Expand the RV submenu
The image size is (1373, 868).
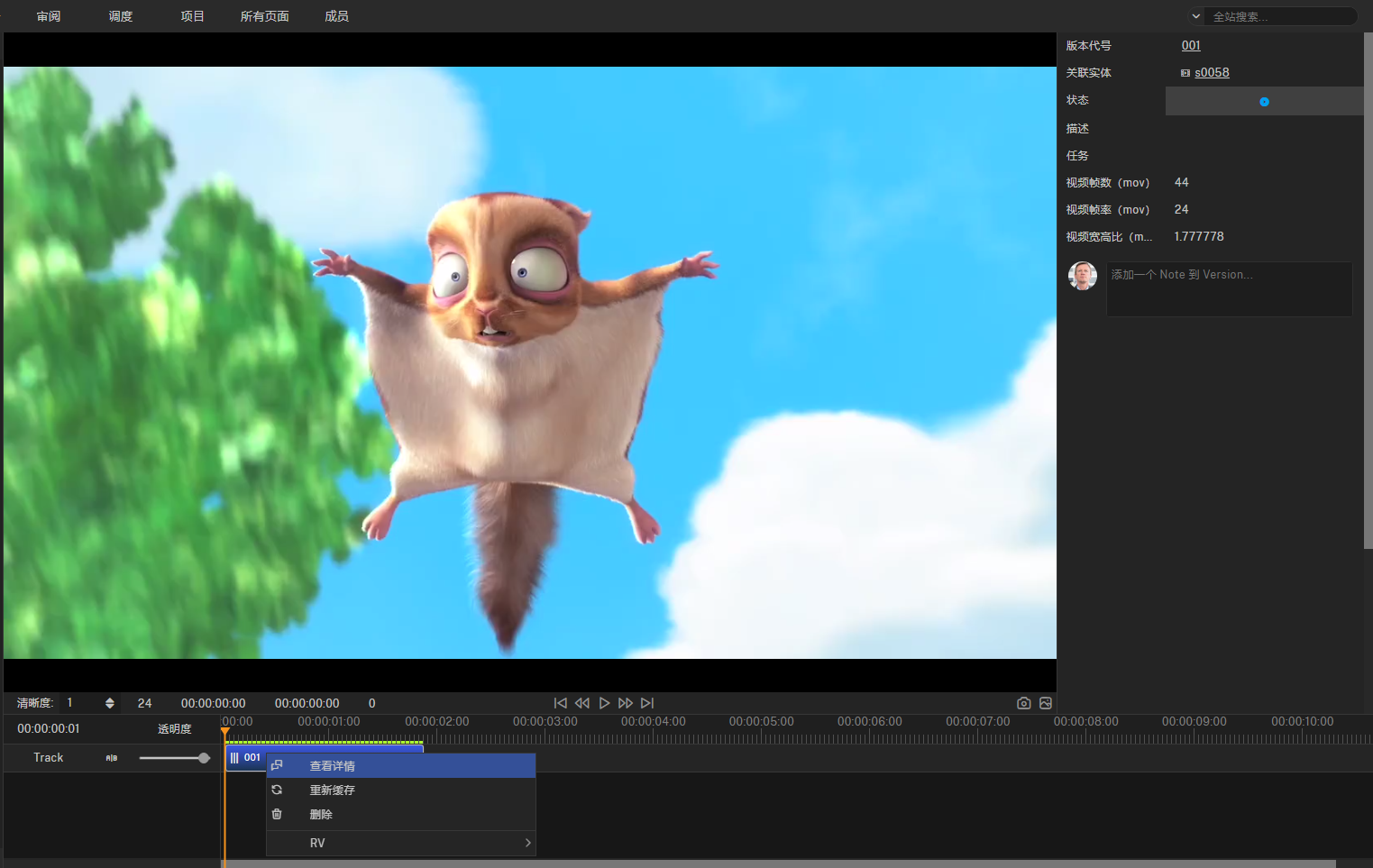pos(401,843)
